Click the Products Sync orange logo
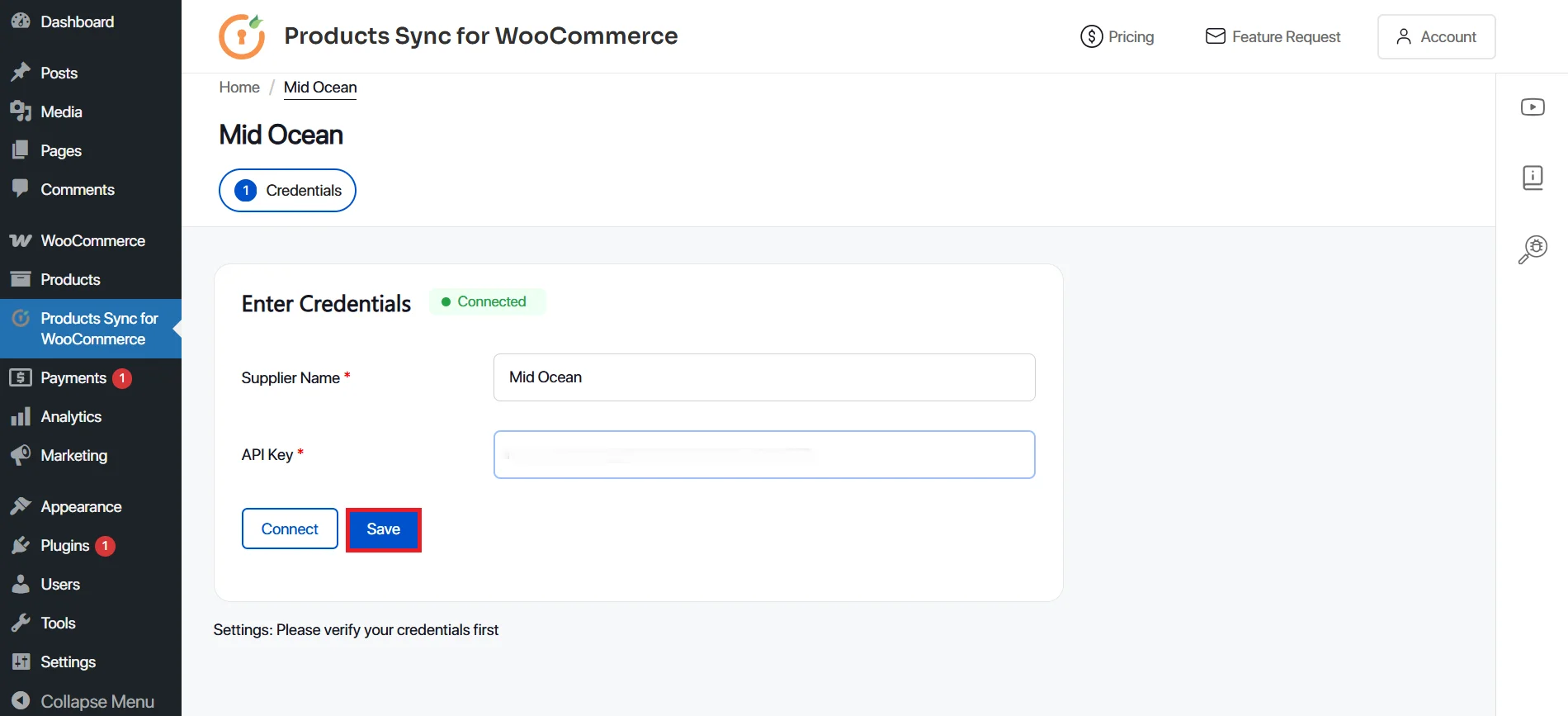Viewport: 1568px width, 716px height. [x=242, y=36]
